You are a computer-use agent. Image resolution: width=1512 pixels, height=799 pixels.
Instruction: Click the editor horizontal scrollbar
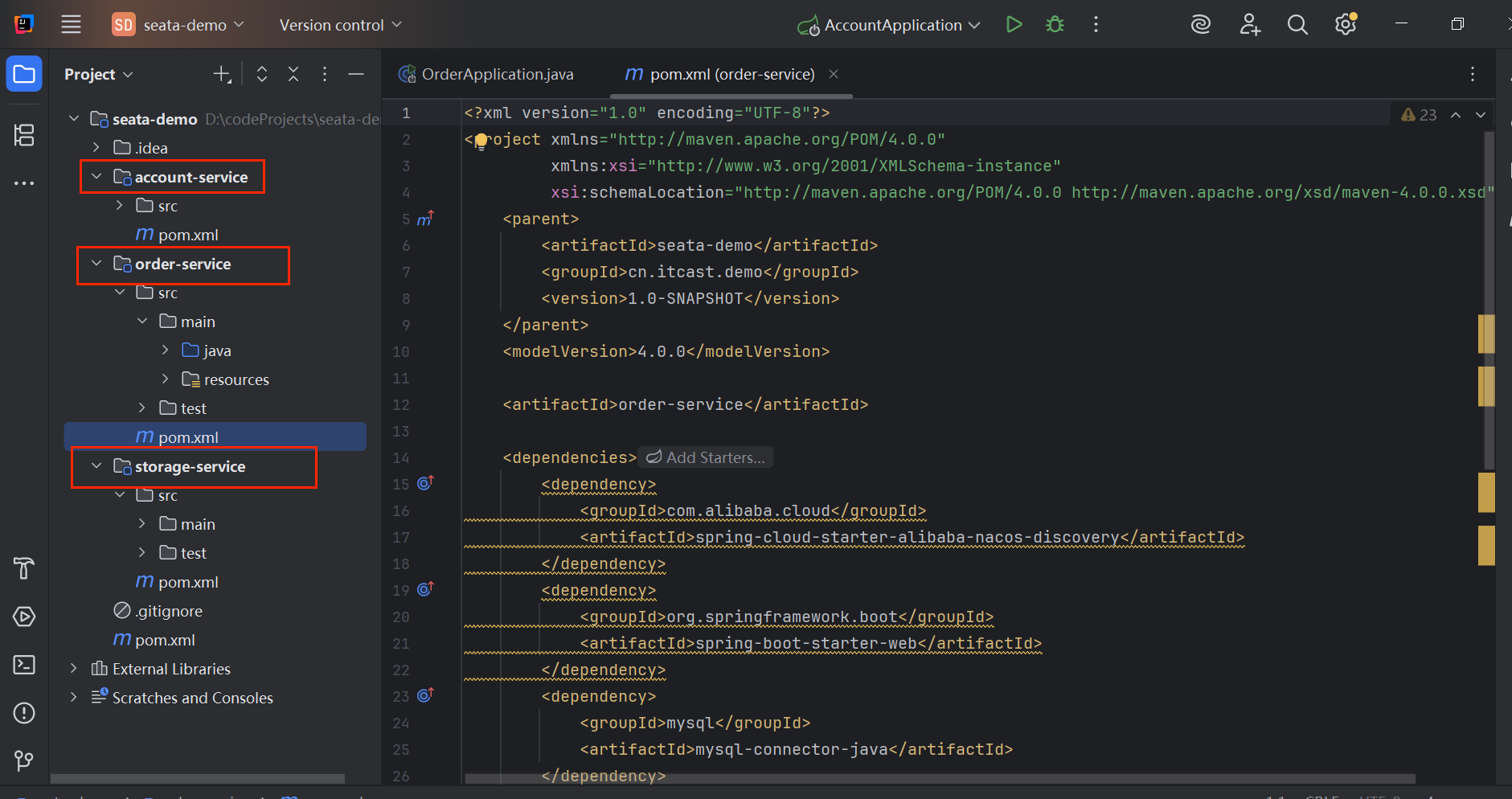coord(940,778)
